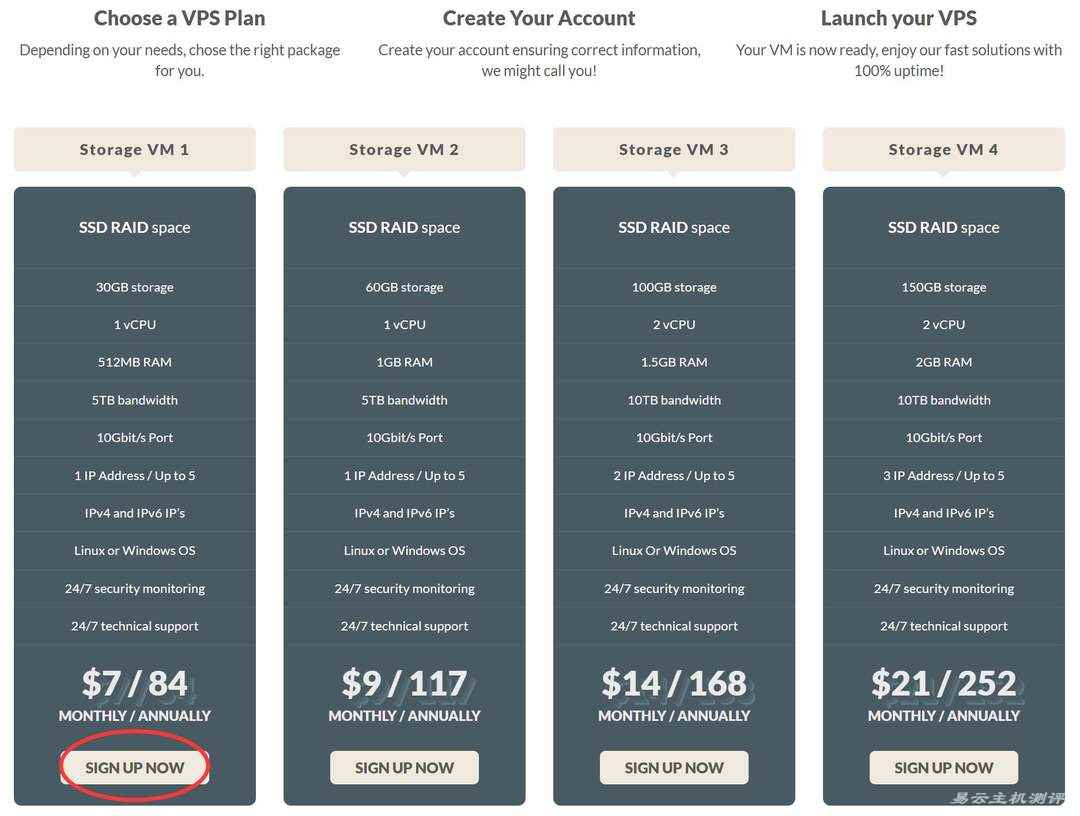Click the 30GB storage feature row
Viewport: 1080px width, 816px height.
(135, 287)
